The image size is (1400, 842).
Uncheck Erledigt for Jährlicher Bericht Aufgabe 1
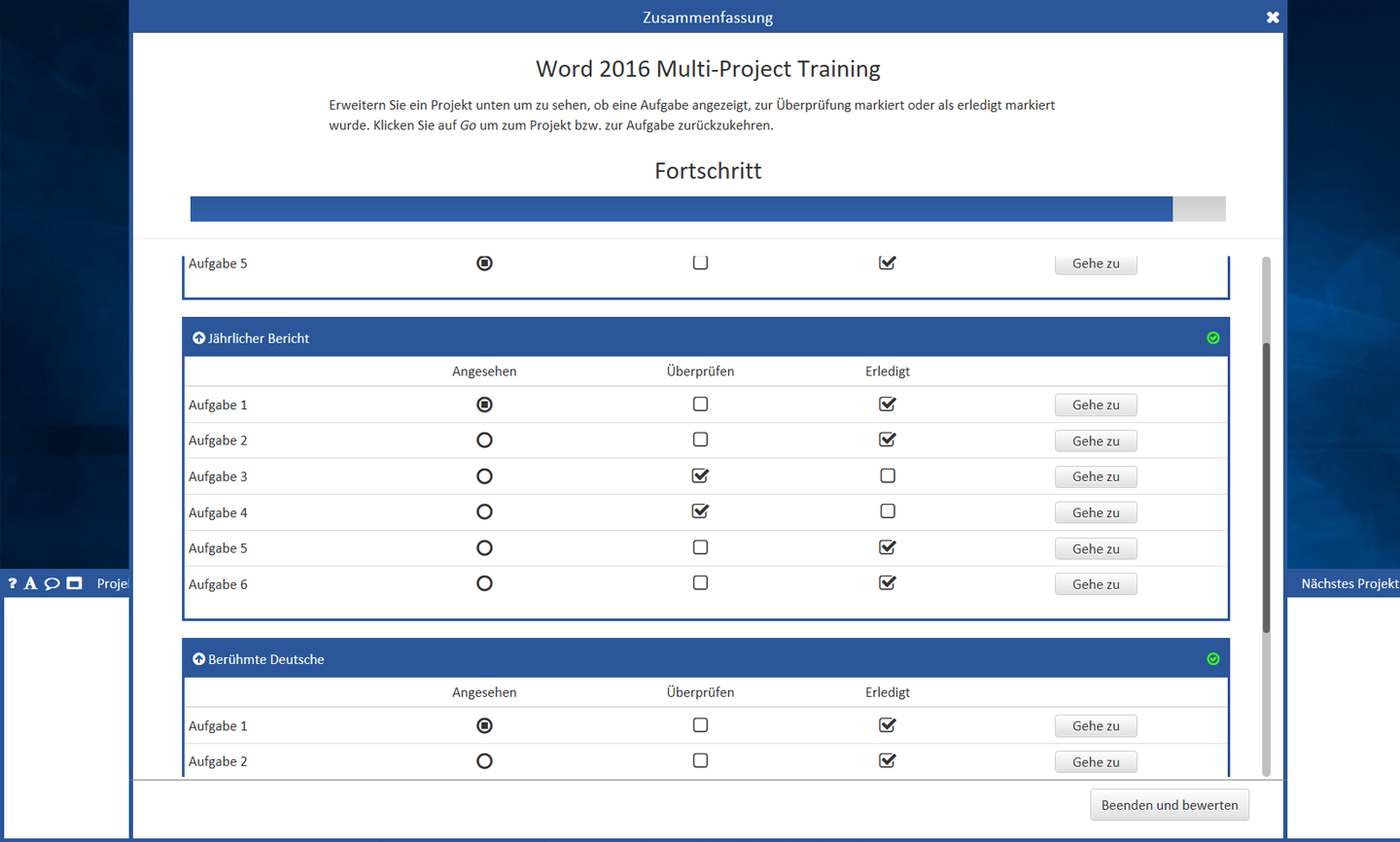(888, 403)
